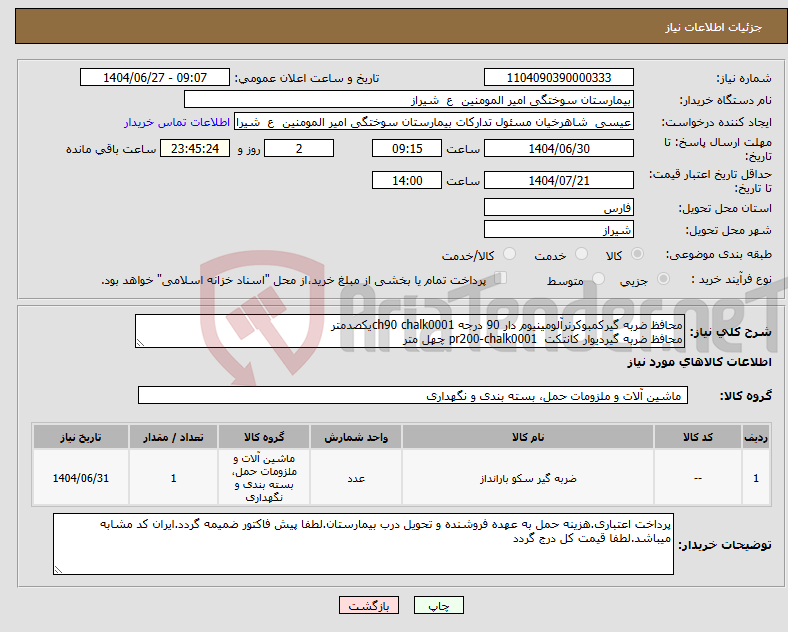
Task: Click the validity time field 14:00
Action: click(407, 180)
